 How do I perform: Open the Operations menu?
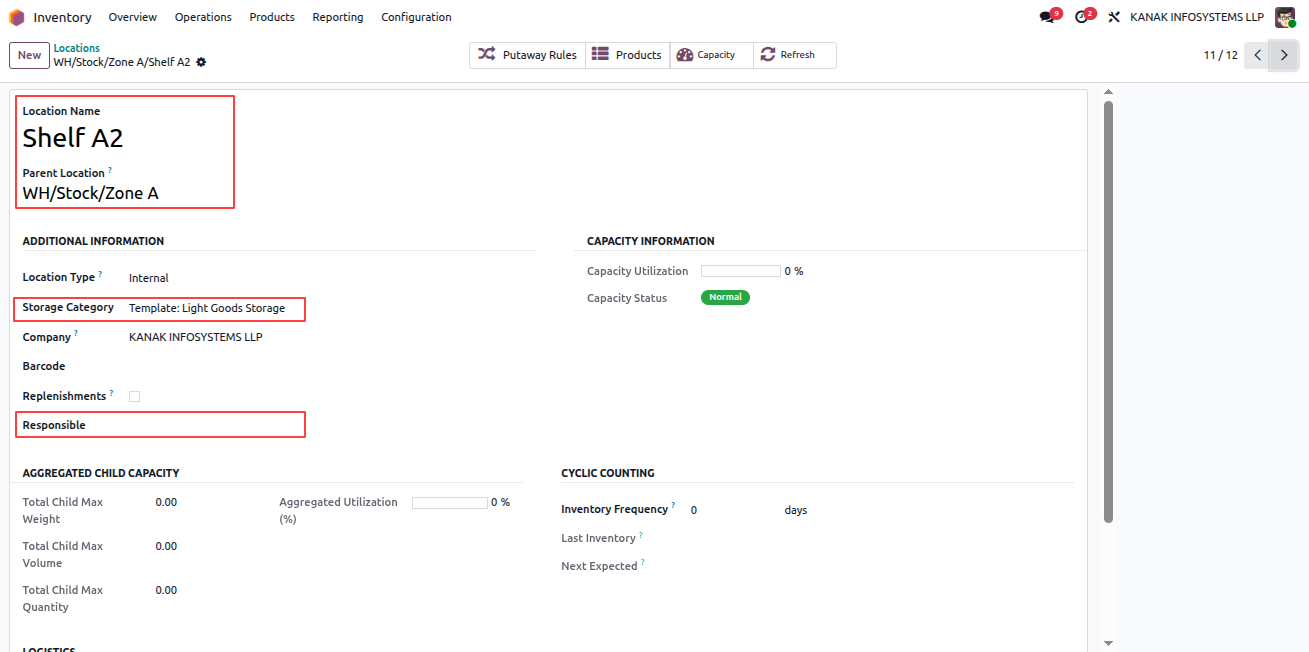pyautogui.click(x=203, y=17)
